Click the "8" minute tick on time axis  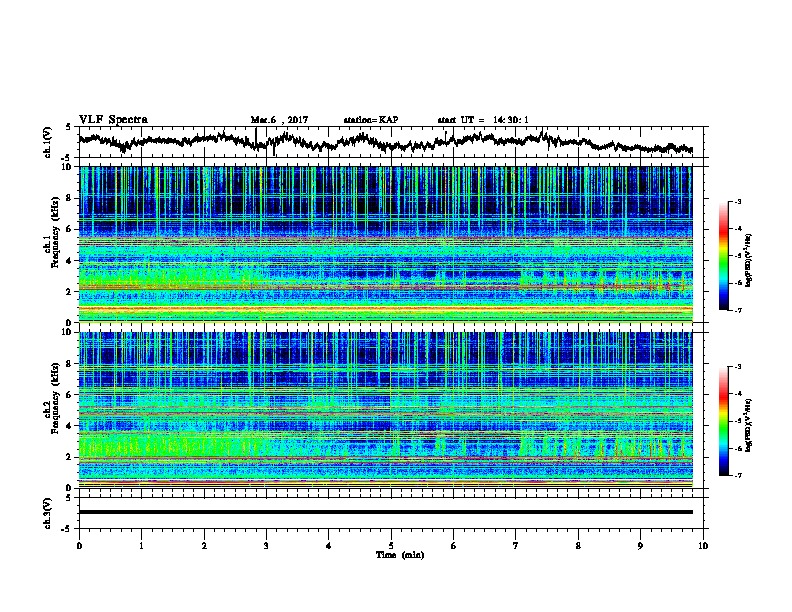(x=578, y=545)
